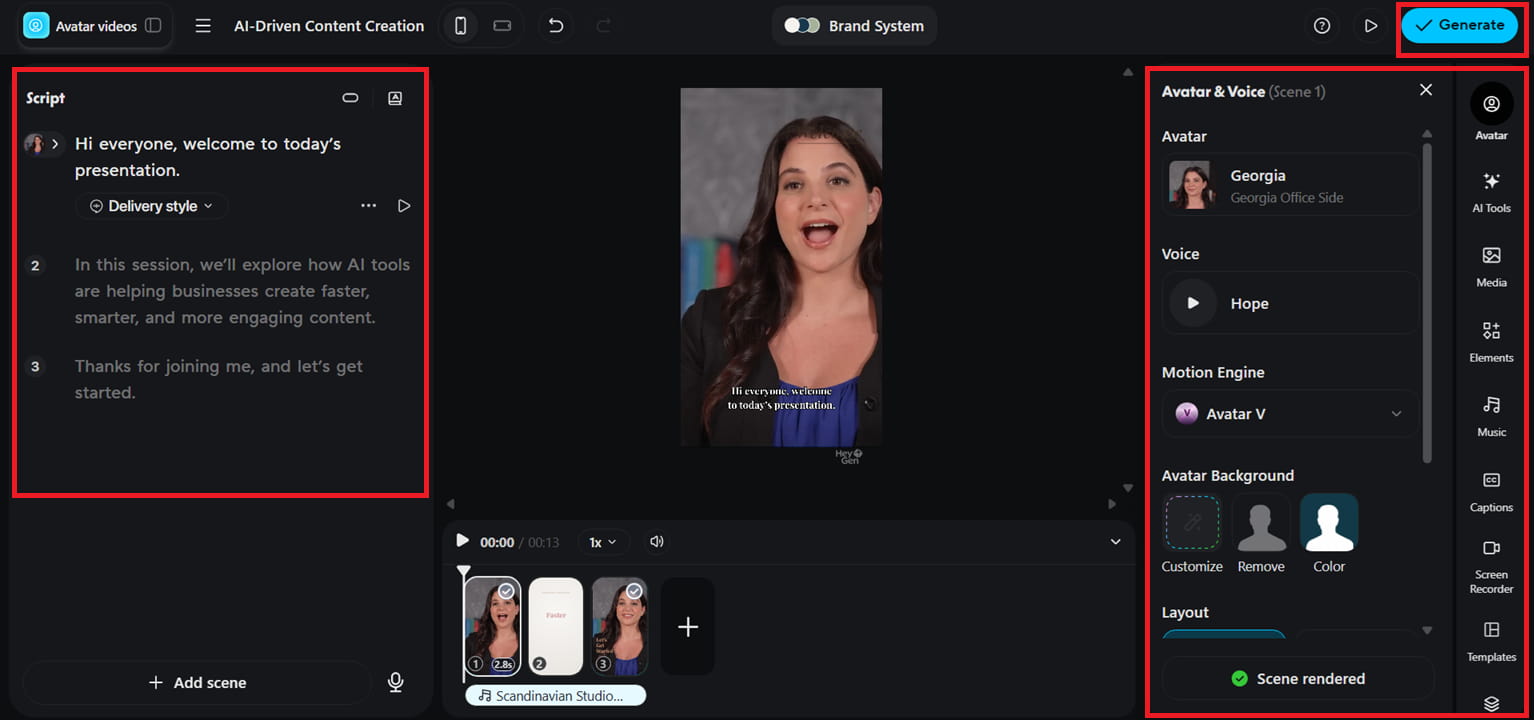
Task: Open the Screen Recorder sidebar tab
Action: [1491, 567]
